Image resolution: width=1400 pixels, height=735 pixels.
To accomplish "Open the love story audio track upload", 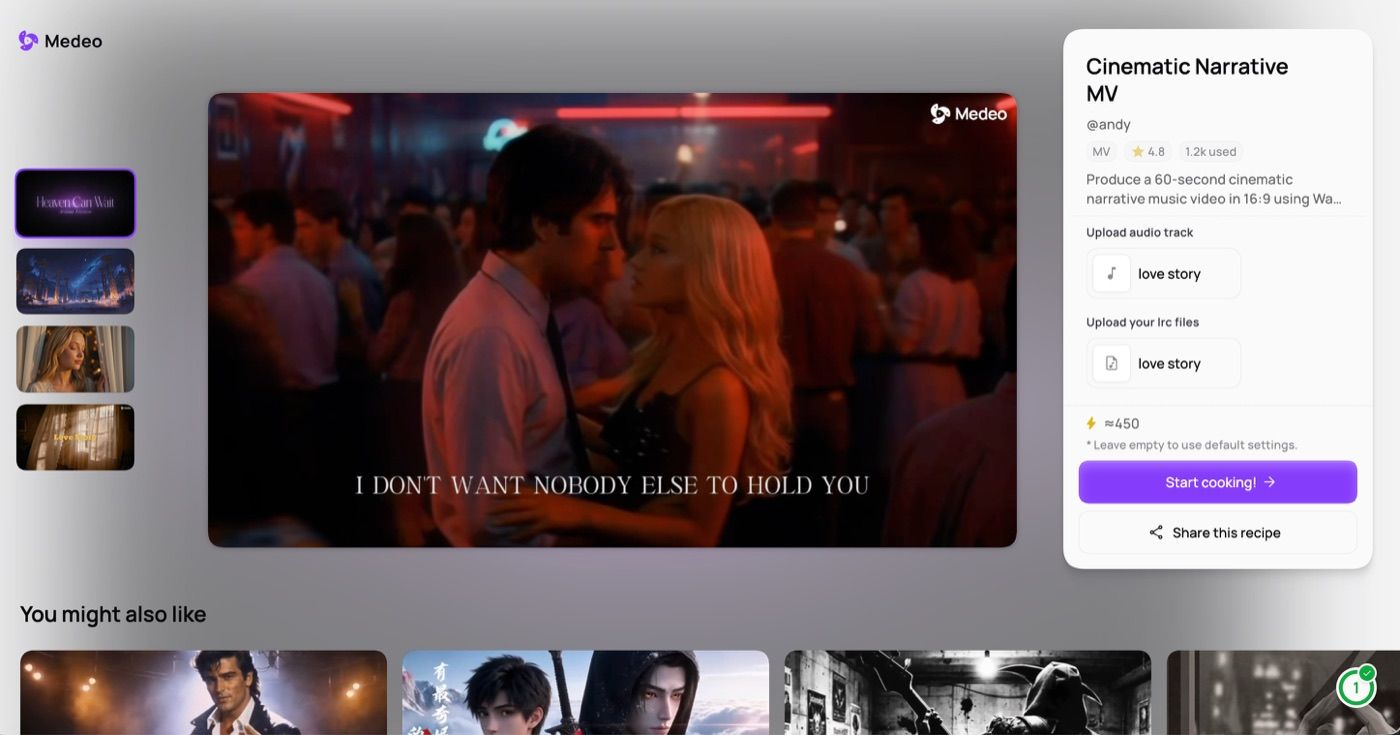I will tap(1163, 273).
